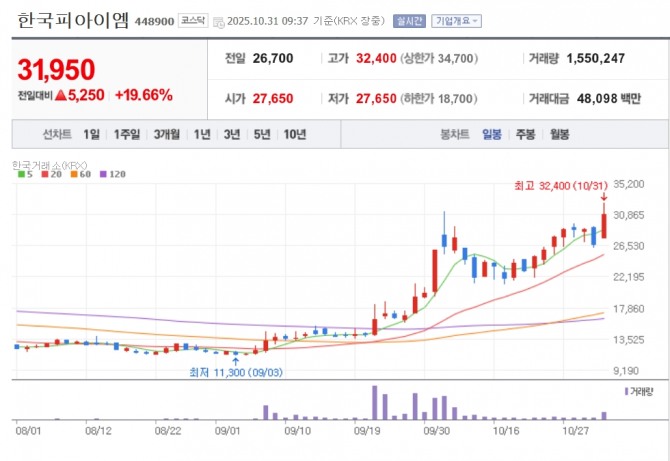The image size is (670, 461).
Task: Select the 1일 line chart period
Action: click(91, 135)
